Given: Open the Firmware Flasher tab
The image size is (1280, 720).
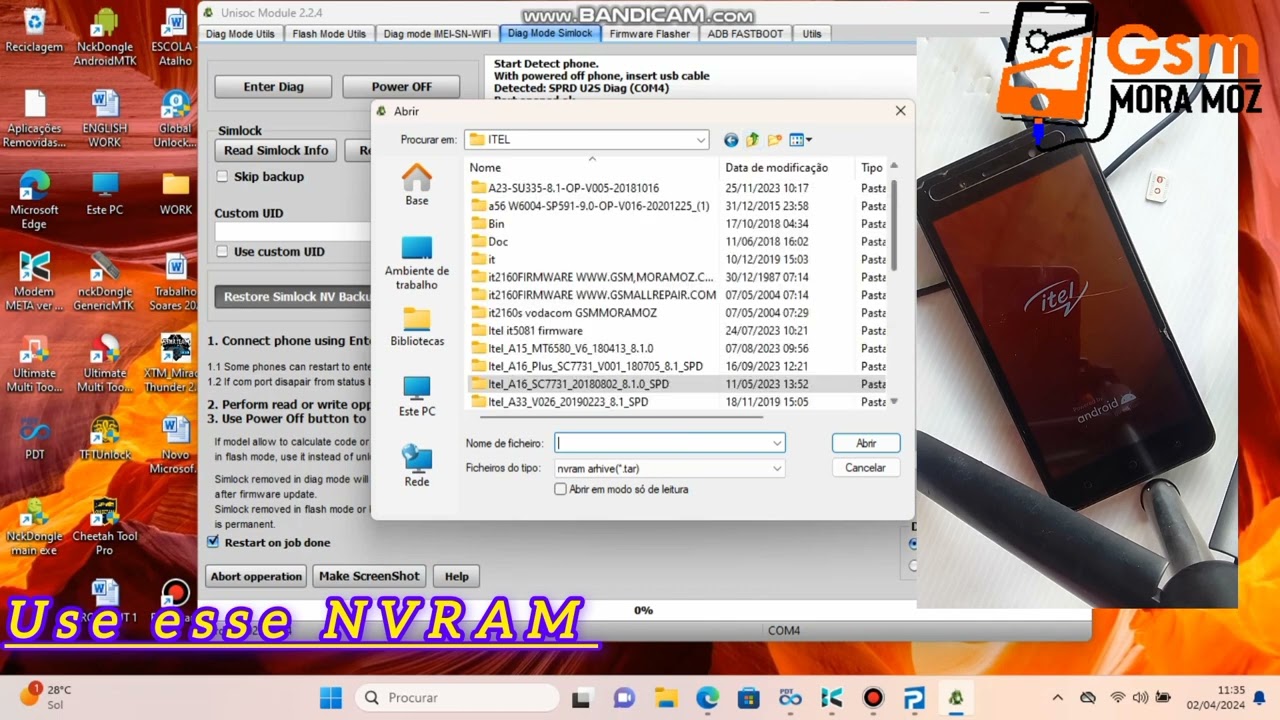Looking at the screenshot, I should tap(650, 34).
